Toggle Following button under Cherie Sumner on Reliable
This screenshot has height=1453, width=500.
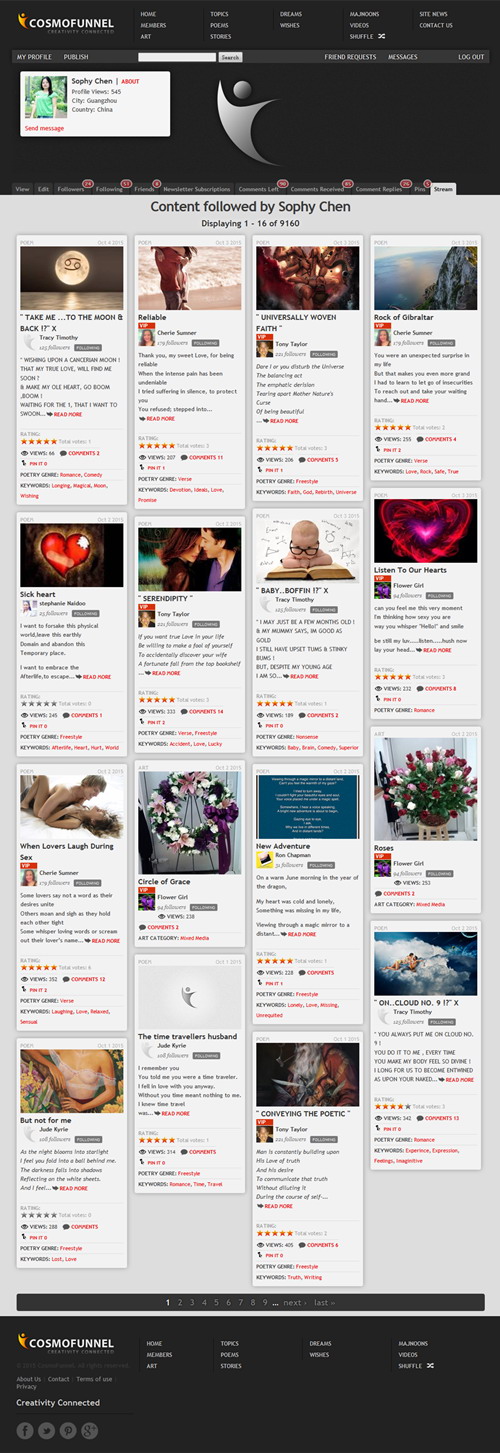[x=205, y=343]
